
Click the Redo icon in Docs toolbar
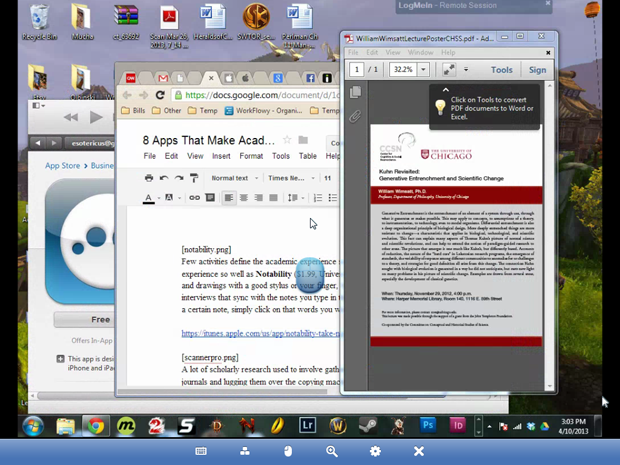[x=179, y=178]
